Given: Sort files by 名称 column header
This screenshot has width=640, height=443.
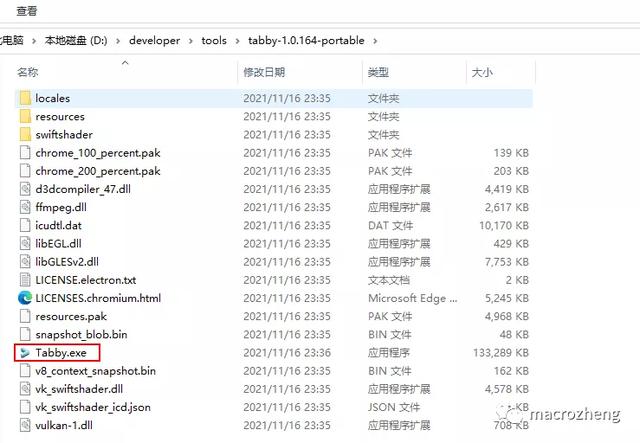Looking at the screenshot, I should [x=28, y=72].
